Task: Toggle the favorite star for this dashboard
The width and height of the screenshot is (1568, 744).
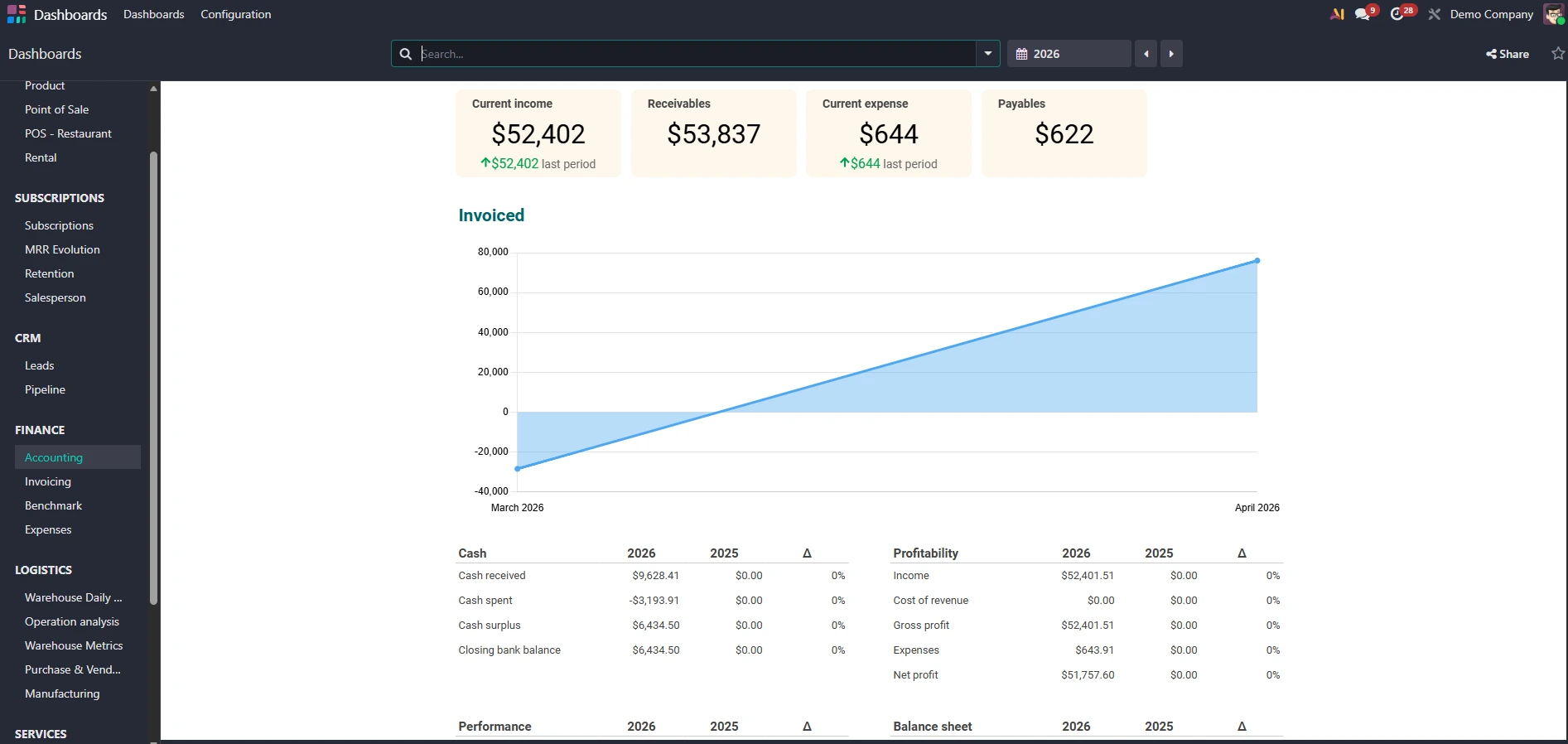Action: point(1558,54)
